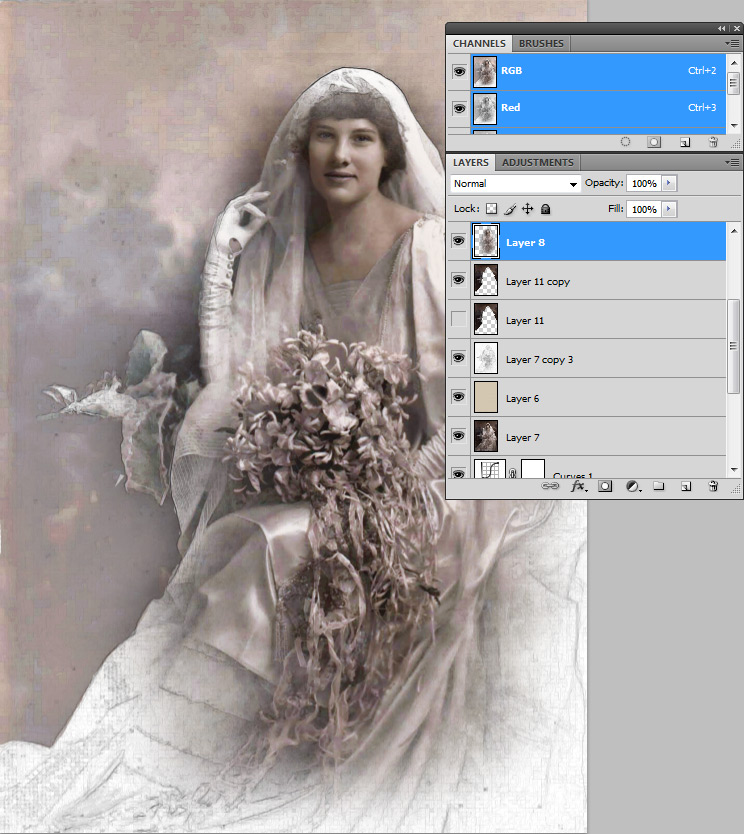Click Layers scrollbar up arrow
The width and height of the screenshot is (744, 834).
pyautogui.click(x=734, y=231)
